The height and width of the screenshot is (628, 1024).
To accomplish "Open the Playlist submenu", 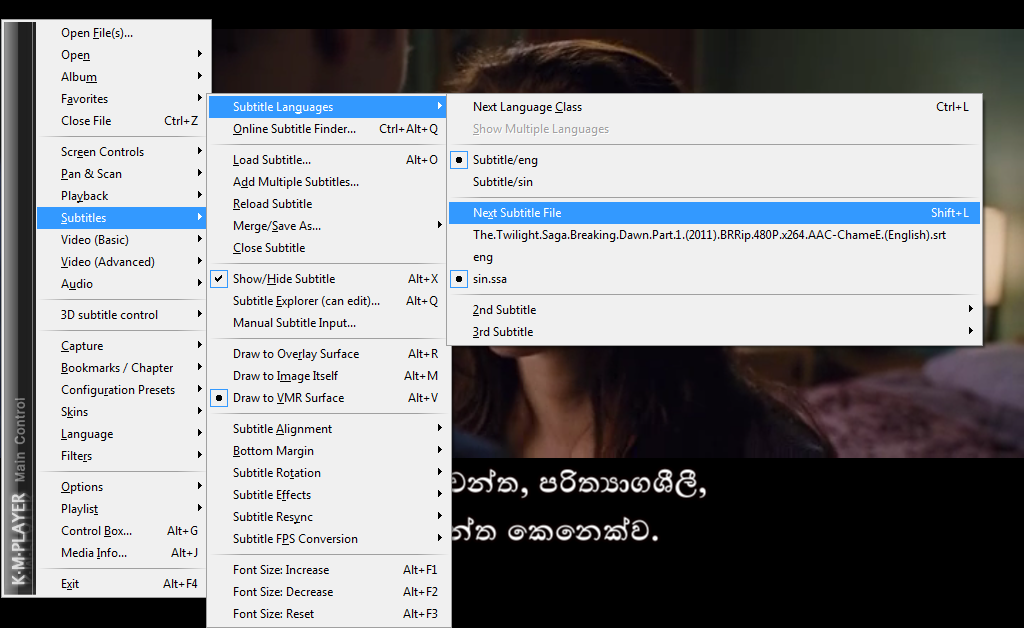I will [x=122, y=509].
